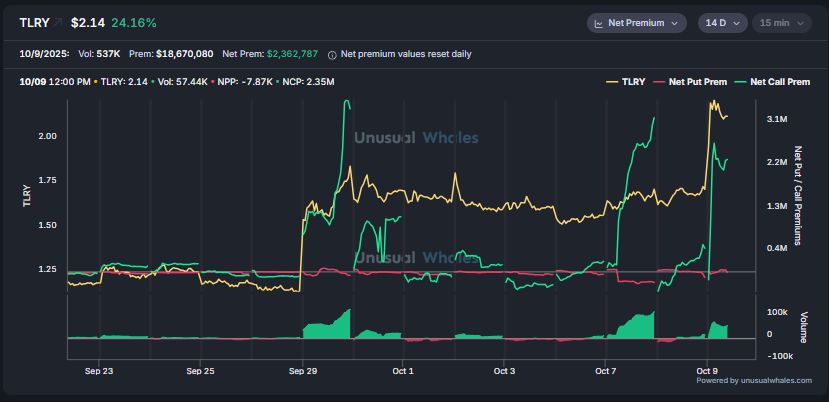
Task: Follow the Powered by unusualwhales.com link
Action: click(x=754, y=380)
